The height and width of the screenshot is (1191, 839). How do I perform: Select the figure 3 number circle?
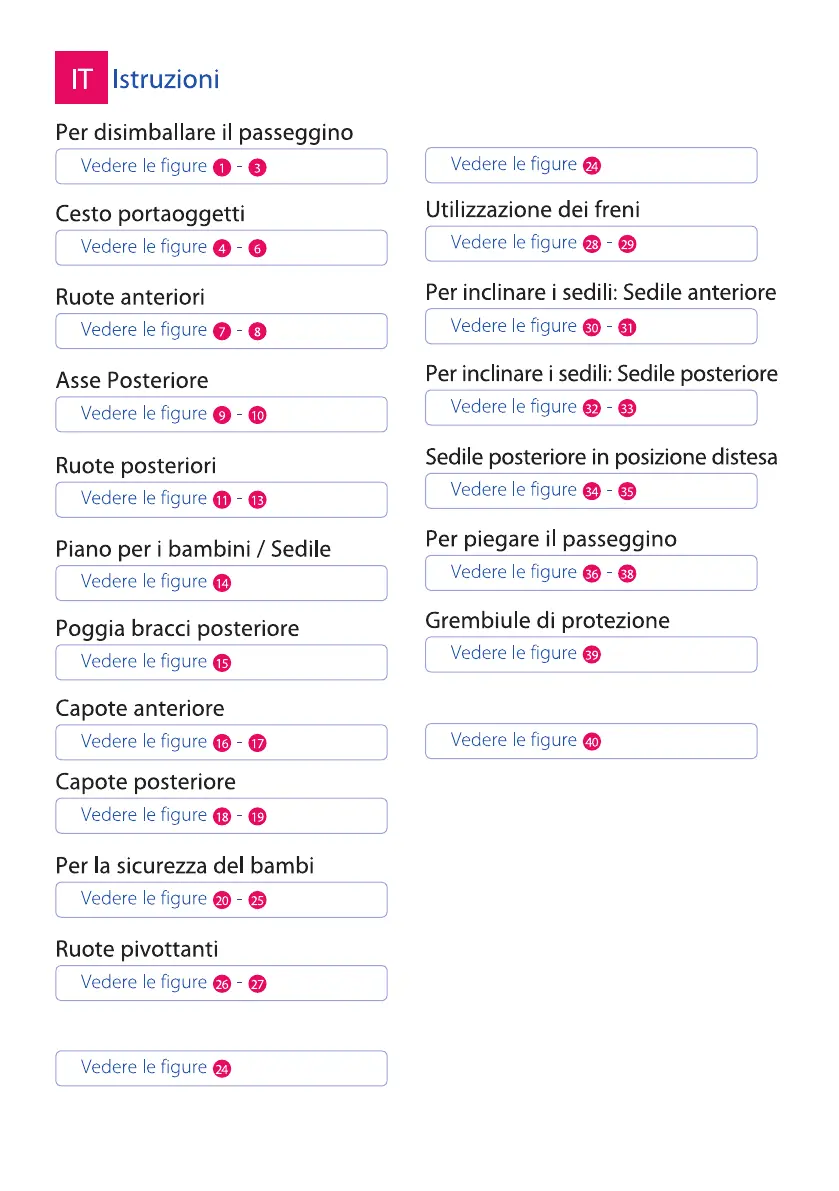click(x=257, y=167)
